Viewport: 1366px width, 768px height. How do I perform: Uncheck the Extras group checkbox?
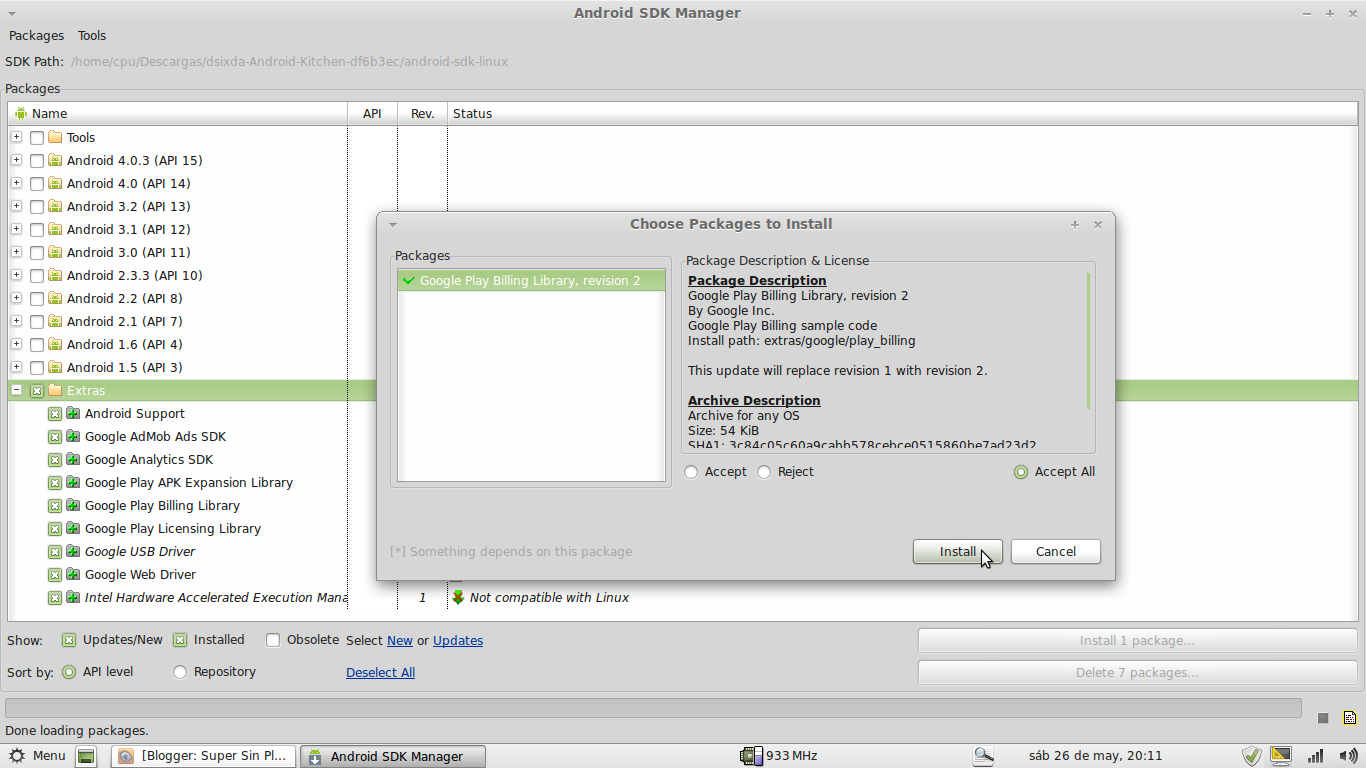[37, 391]
